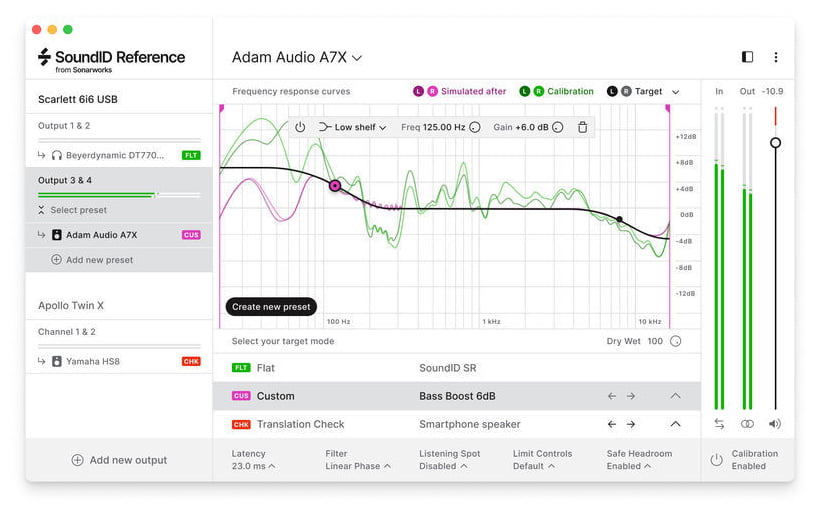
Task: Click the mono listening overlapping circles icon
Action: [747, 424]
